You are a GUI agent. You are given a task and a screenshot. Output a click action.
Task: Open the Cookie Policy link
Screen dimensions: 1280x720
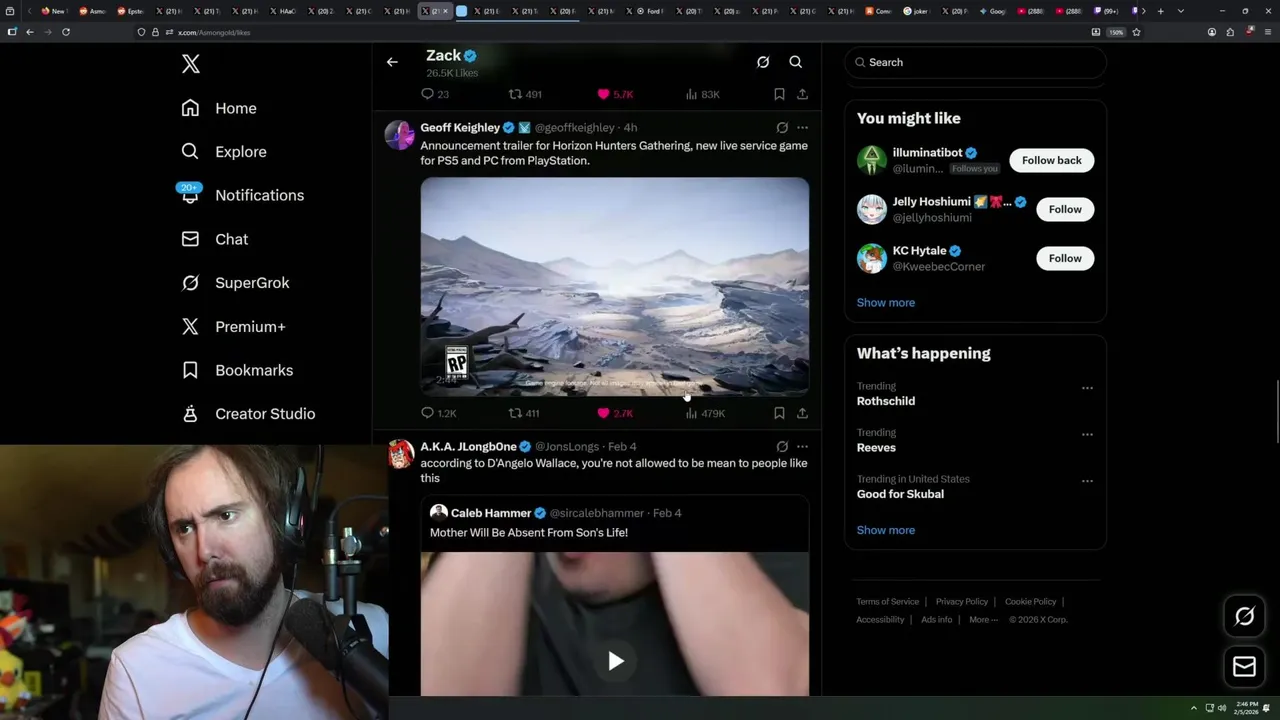coord(1030,601)
